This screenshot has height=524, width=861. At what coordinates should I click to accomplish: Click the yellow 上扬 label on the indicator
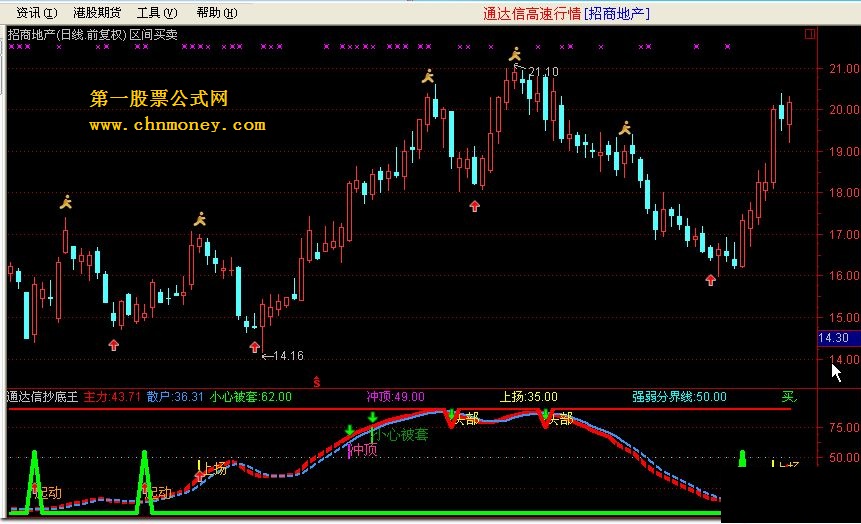213,469
